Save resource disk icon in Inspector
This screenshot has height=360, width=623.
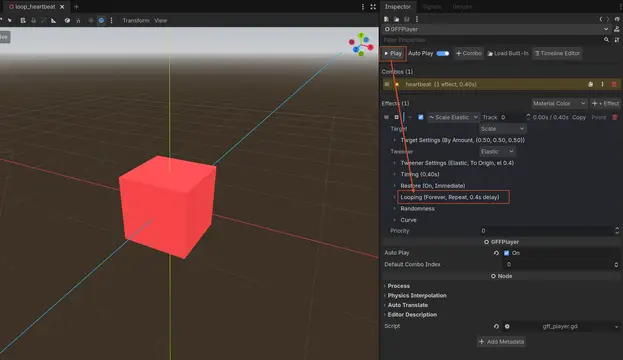406,19
